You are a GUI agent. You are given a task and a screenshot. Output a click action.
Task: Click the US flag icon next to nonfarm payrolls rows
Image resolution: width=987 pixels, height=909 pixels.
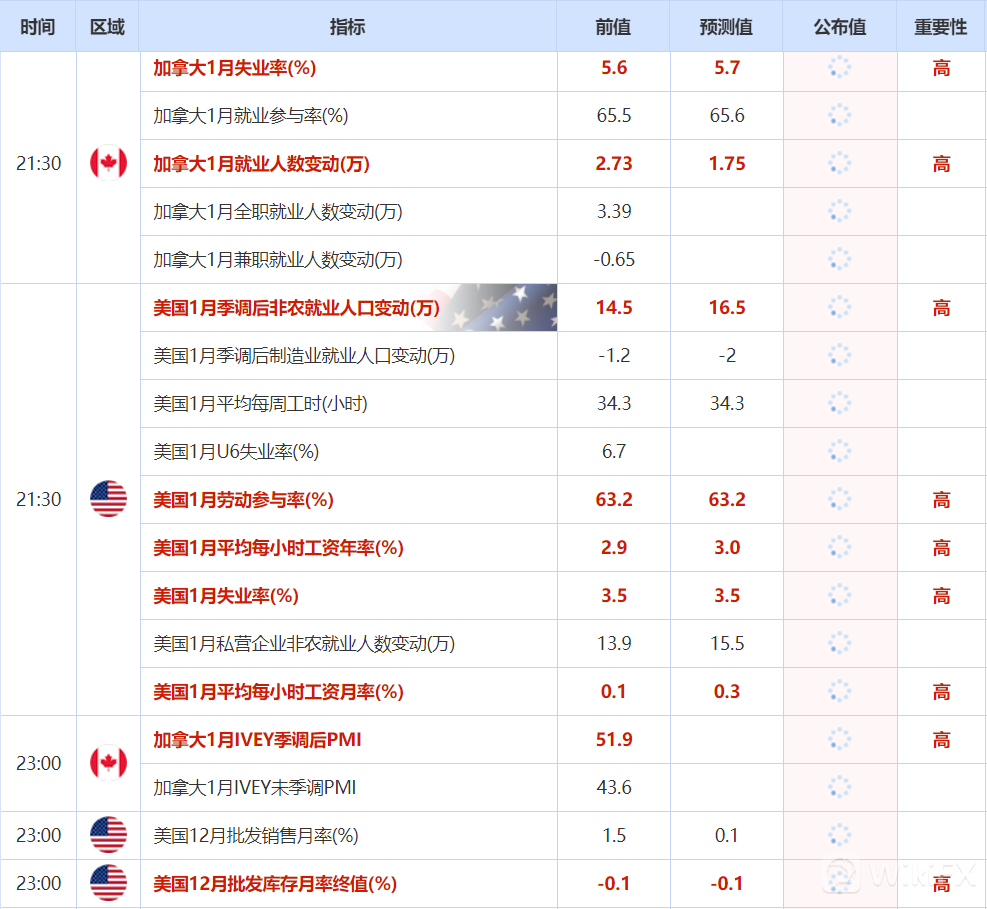pyautogui.click(x=106, y=499)
